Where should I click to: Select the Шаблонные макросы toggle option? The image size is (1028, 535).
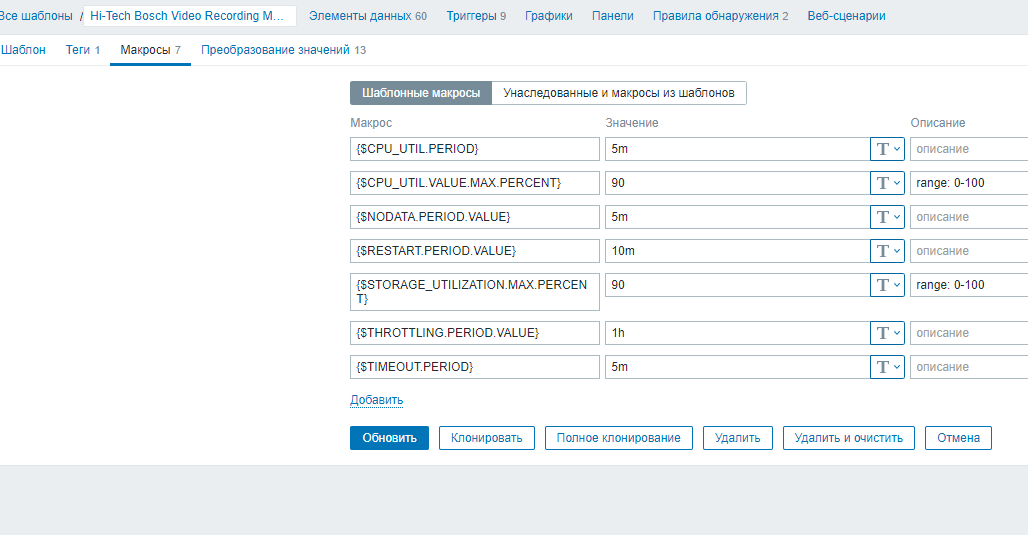(x=420, y=93)
